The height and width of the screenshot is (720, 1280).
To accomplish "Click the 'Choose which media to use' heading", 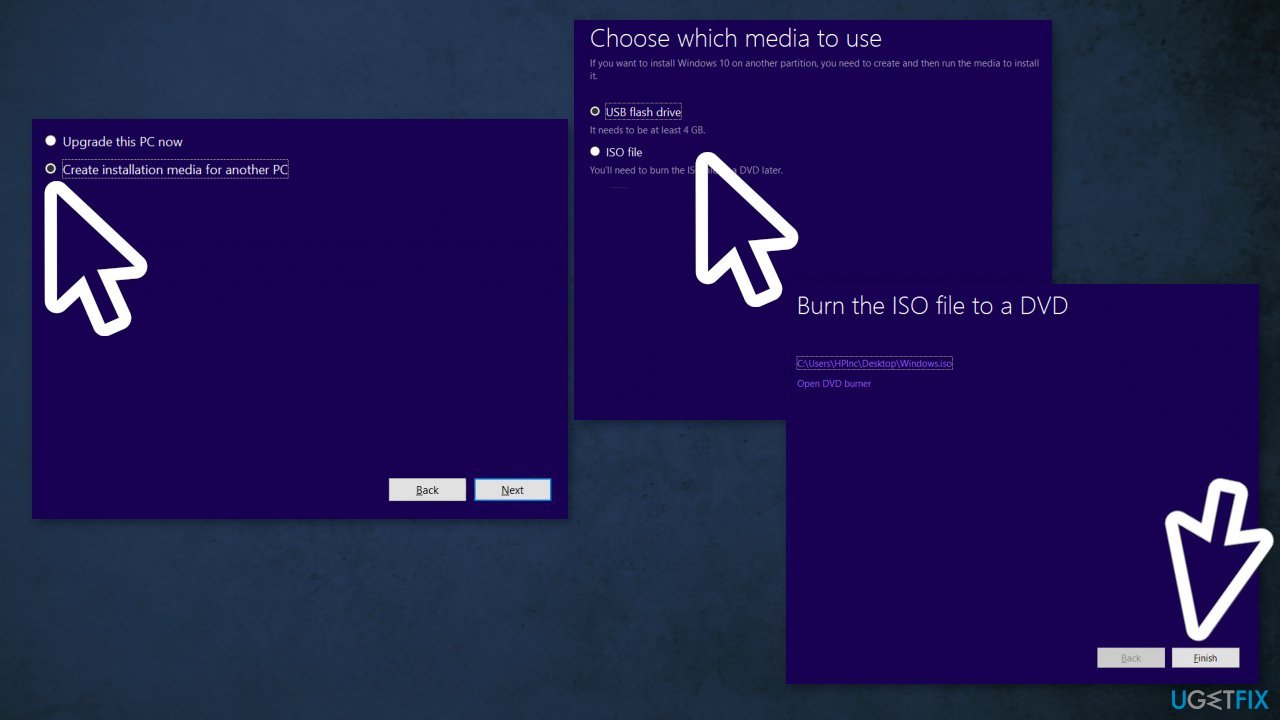I will 736,39.
